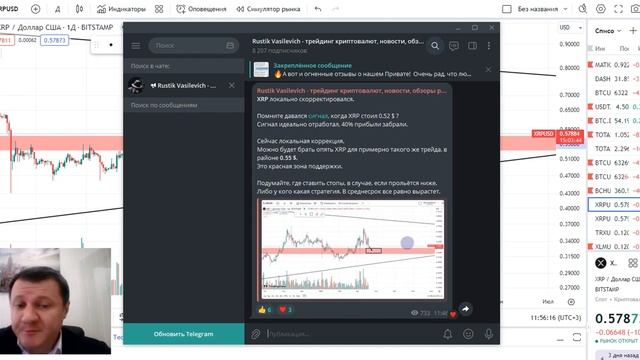Add symbol to watchlist plus icon
Image resolution: width=640 pixels, height=360 pixels.
point(633,31)
